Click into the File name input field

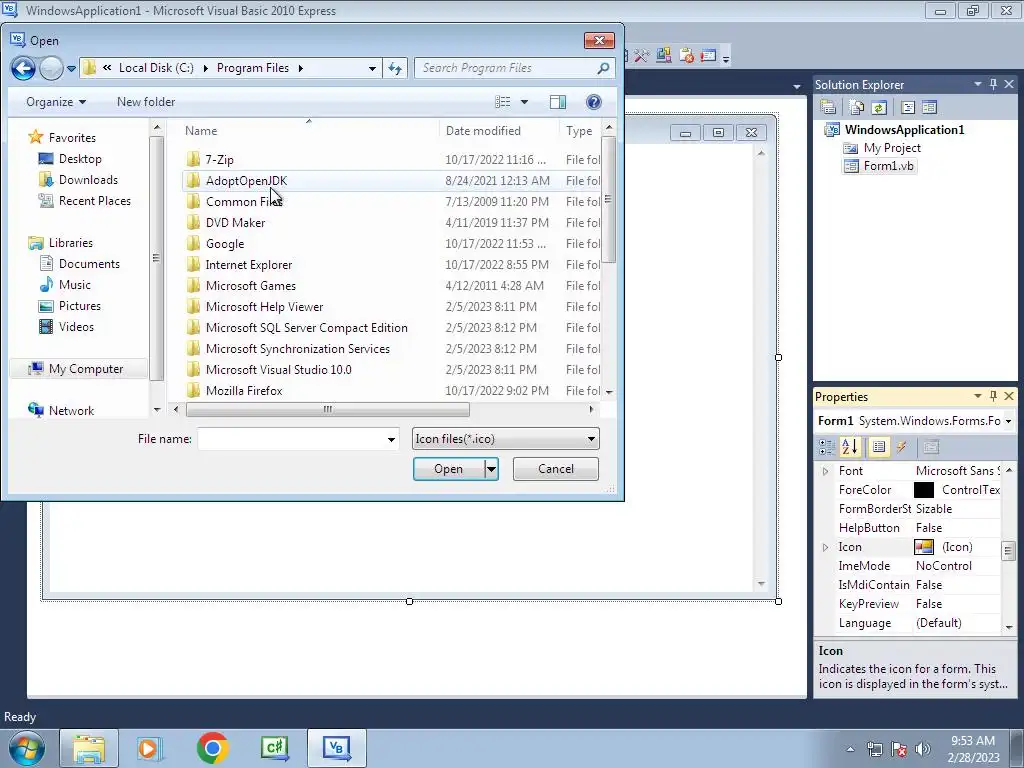[291, 440]
